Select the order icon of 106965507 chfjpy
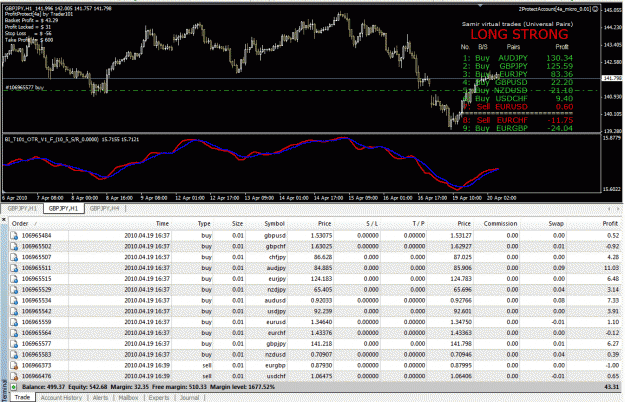 (14, 257)
